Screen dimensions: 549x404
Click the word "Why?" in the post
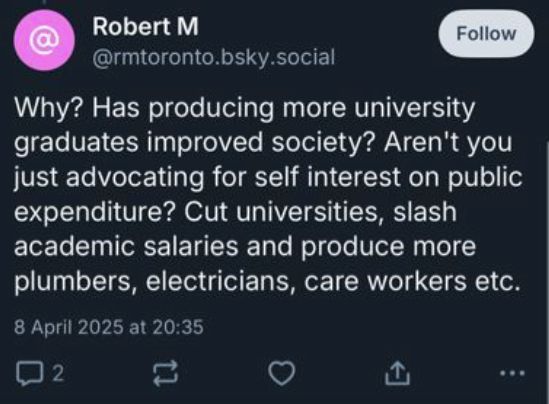pyautogui.click(x=48, y=108)
